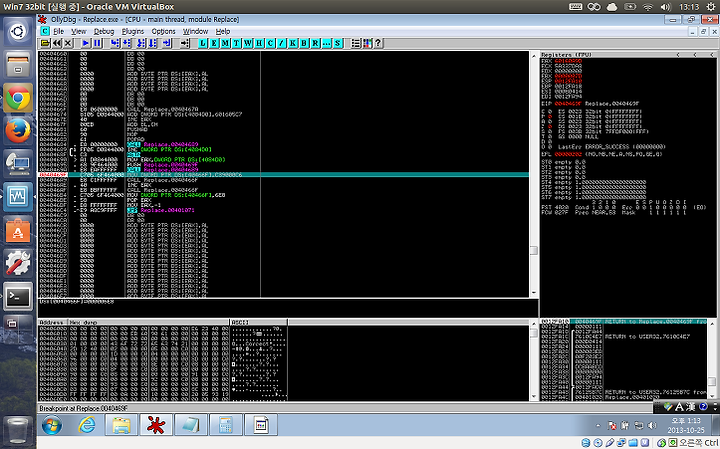Pause execution with the Pause icon

(x=97, y=43)
